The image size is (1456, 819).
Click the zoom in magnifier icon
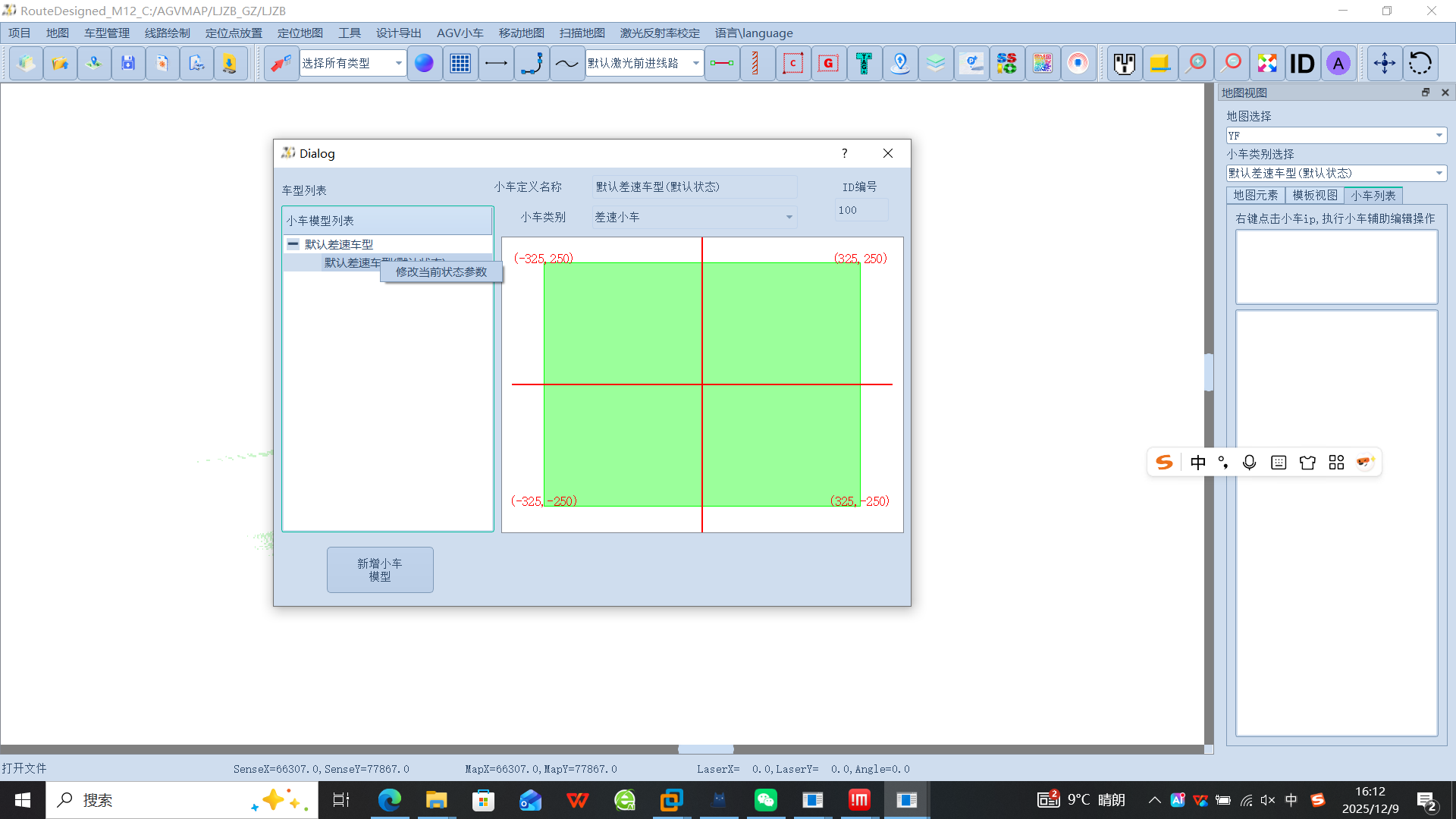tap(1196, 63)
